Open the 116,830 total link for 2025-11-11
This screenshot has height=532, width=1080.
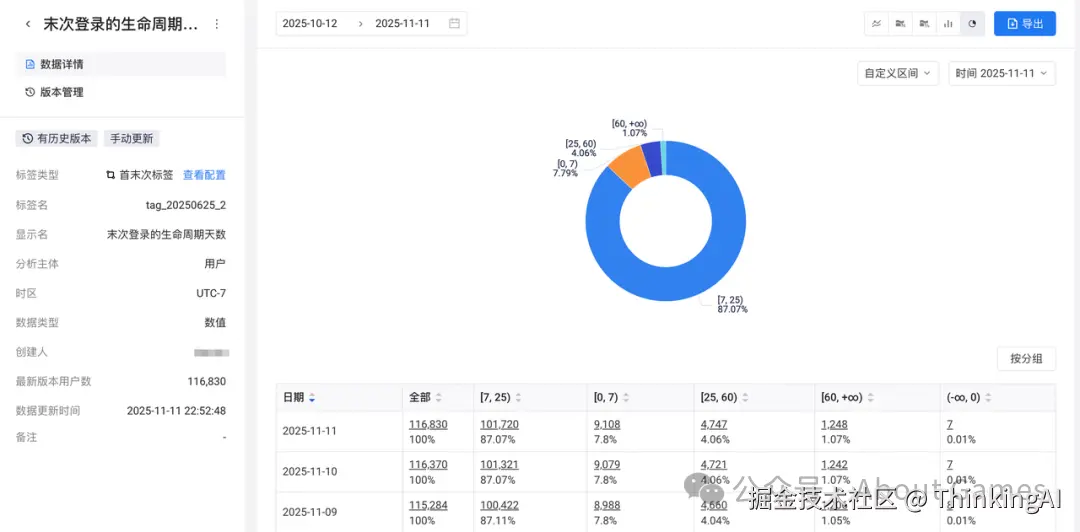click(x=428, y=424)
